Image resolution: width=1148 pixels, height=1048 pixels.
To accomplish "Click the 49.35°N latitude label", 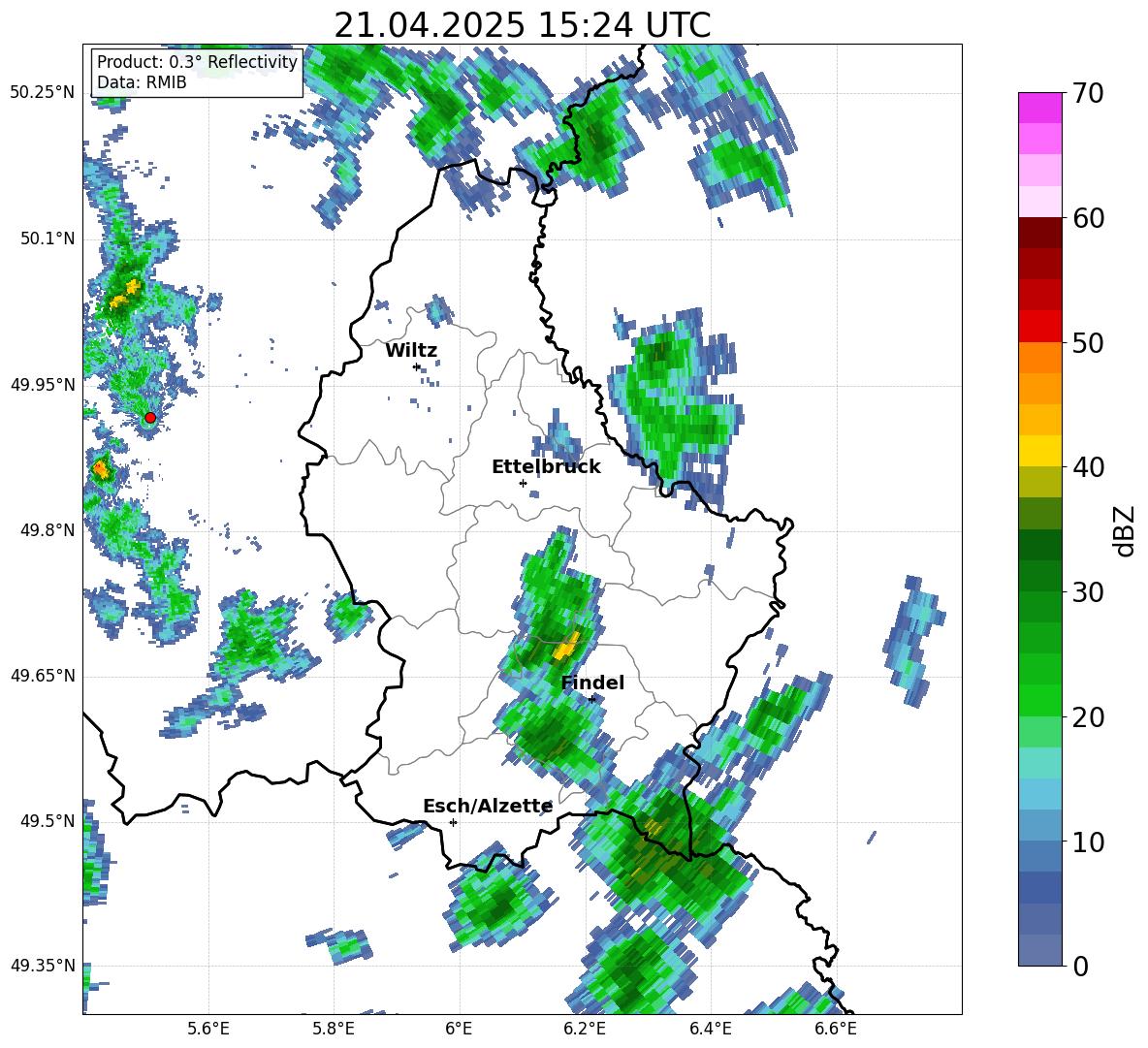I will pos(43,966).
